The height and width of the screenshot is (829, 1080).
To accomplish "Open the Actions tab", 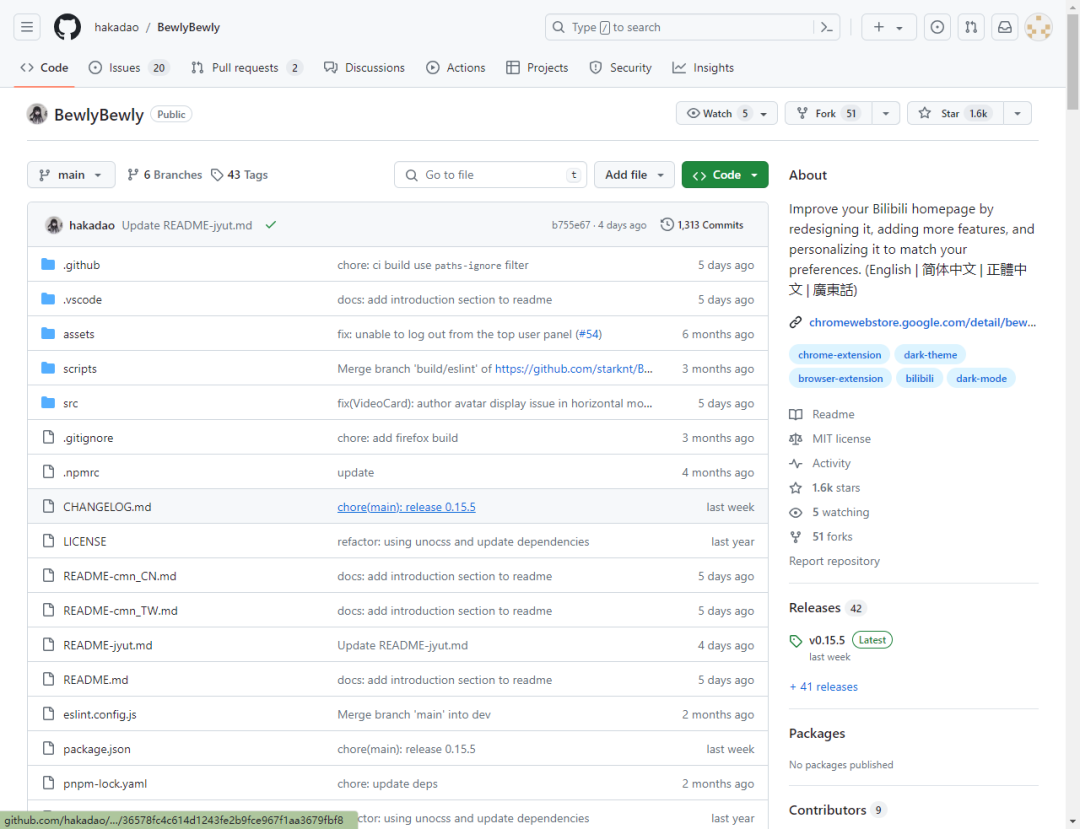I will (455, 67).
